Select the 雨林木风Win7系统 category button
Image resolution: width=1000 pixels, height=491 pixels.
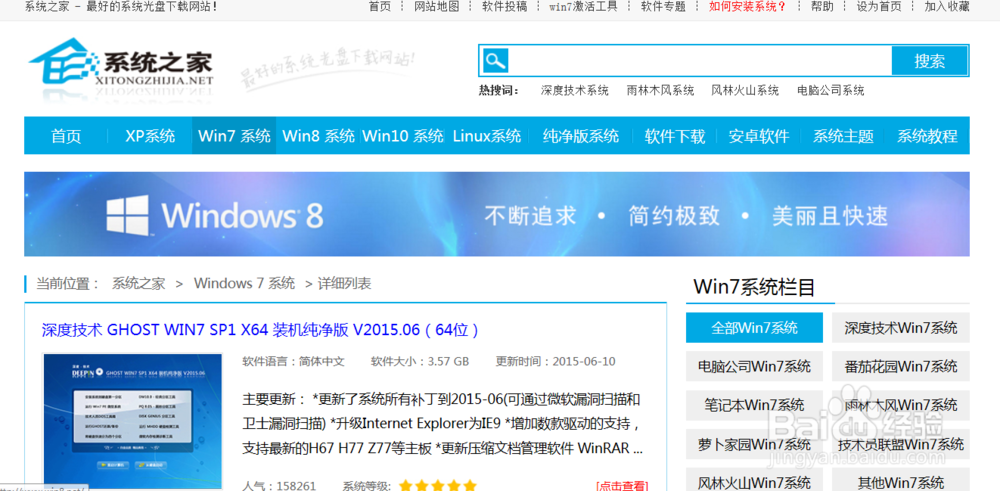[x=901, y=405]
